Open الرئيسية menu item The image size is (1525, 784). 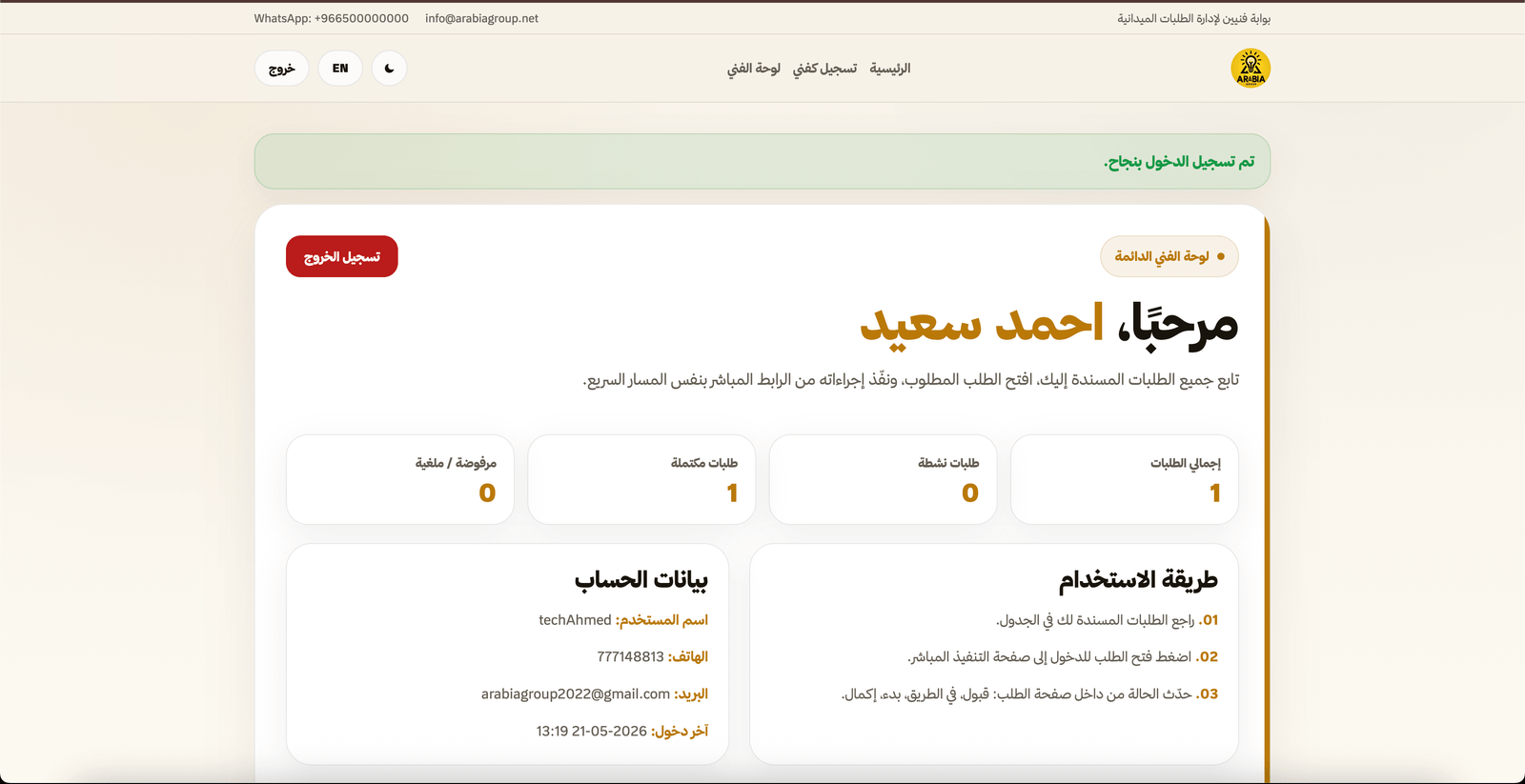tap(890, 69)
